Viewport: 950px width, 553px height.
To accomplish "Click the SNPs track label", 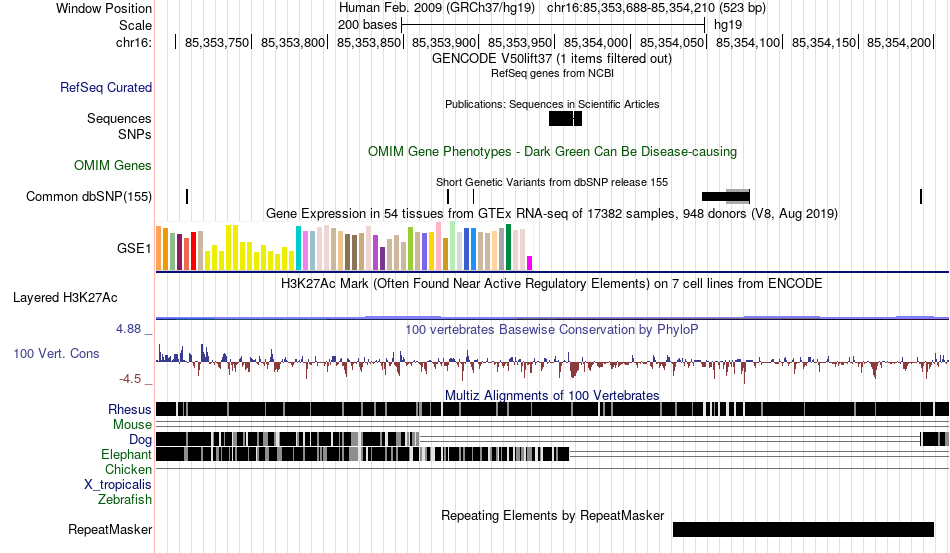I will tap(135, 134).
